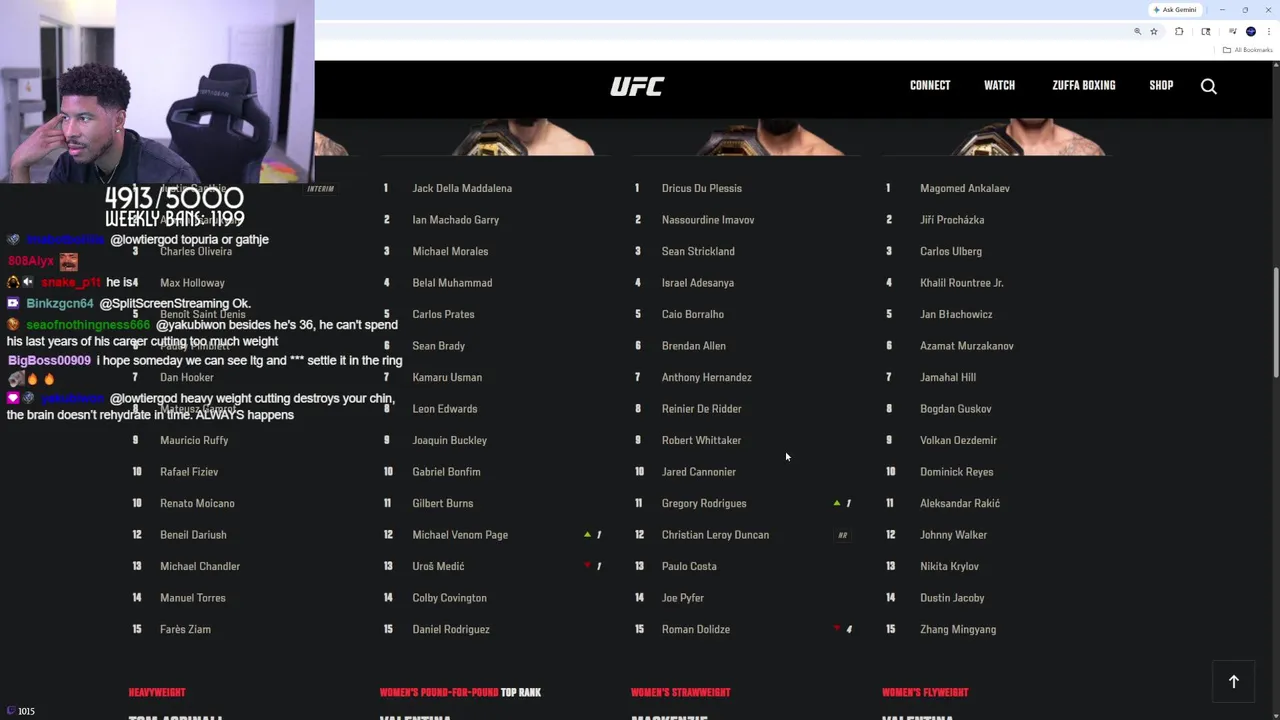Bookmark this page with the star icon

(x=1154, y=32)
